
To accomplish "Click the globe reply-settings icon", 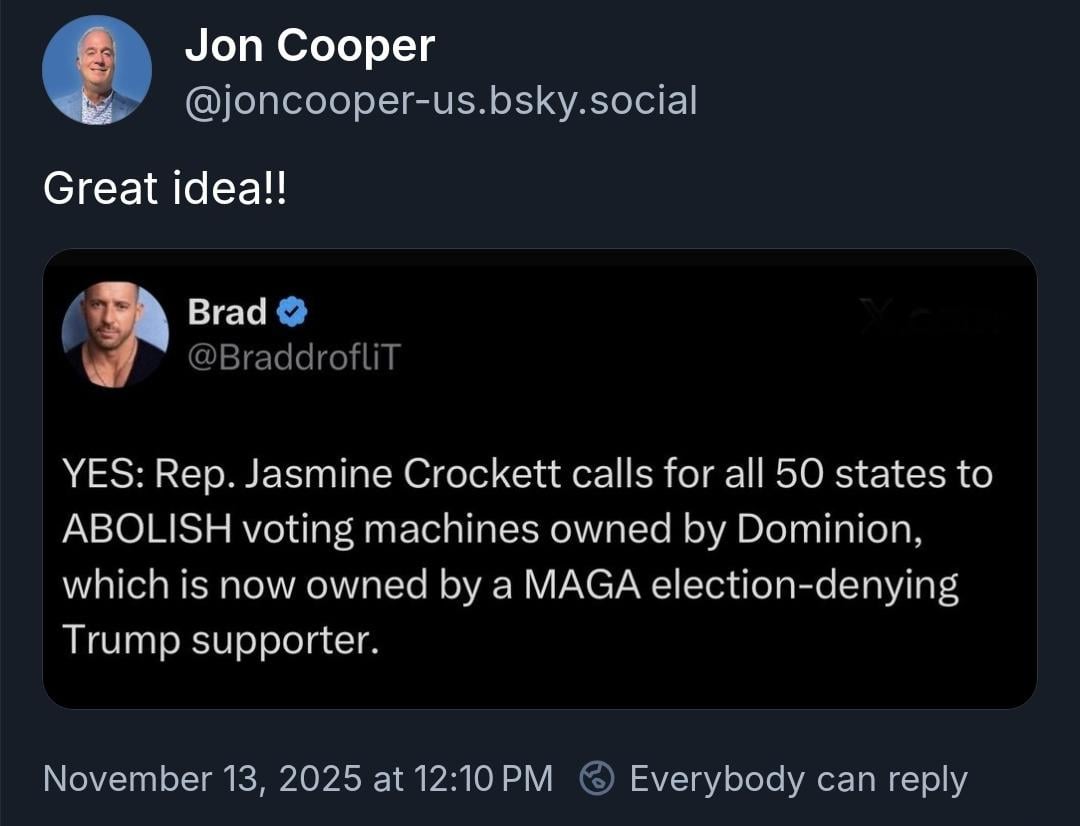I will [598, 778].
